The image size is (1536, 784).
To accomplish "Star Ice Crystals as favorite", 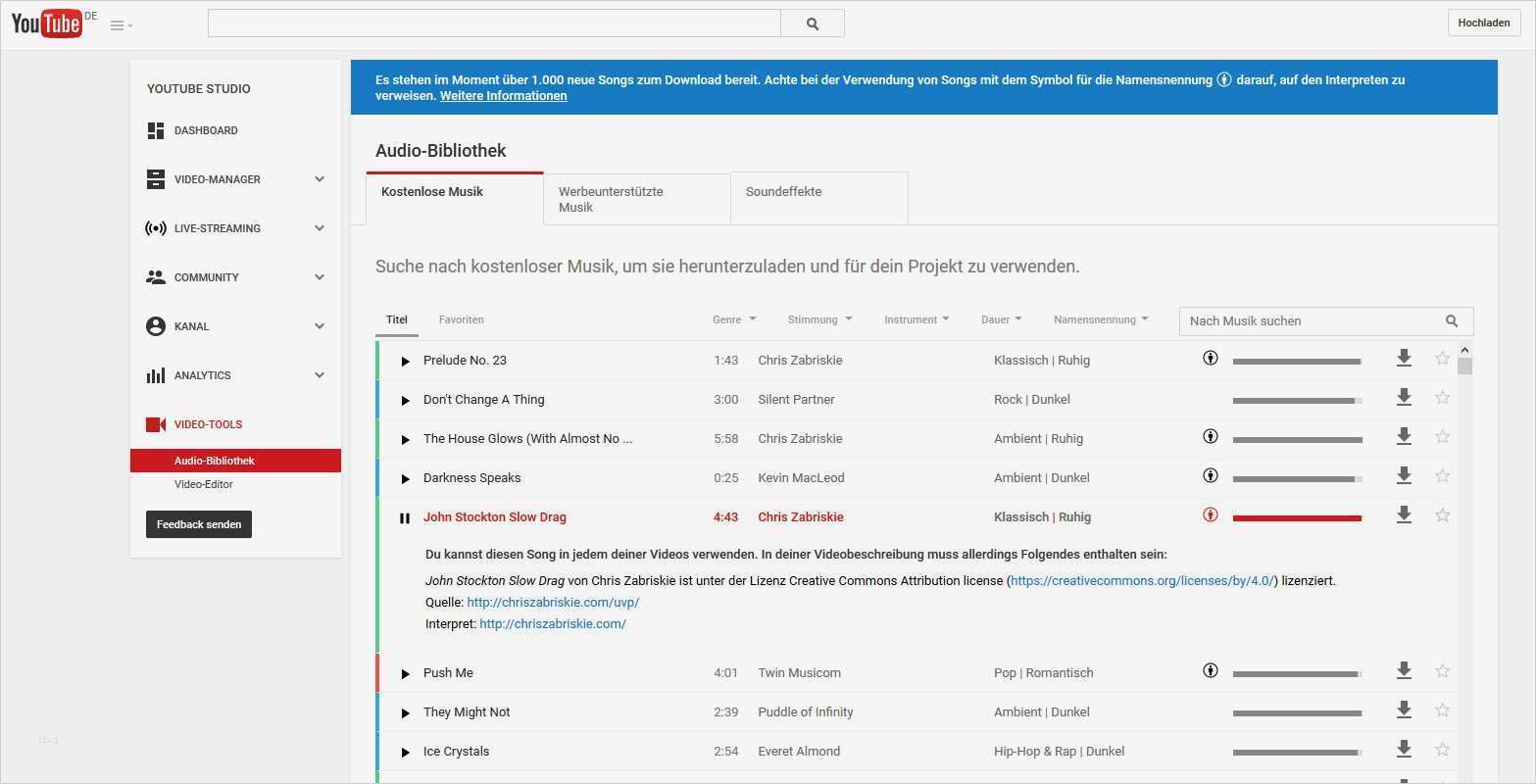I will click(x=1442, y=750).
